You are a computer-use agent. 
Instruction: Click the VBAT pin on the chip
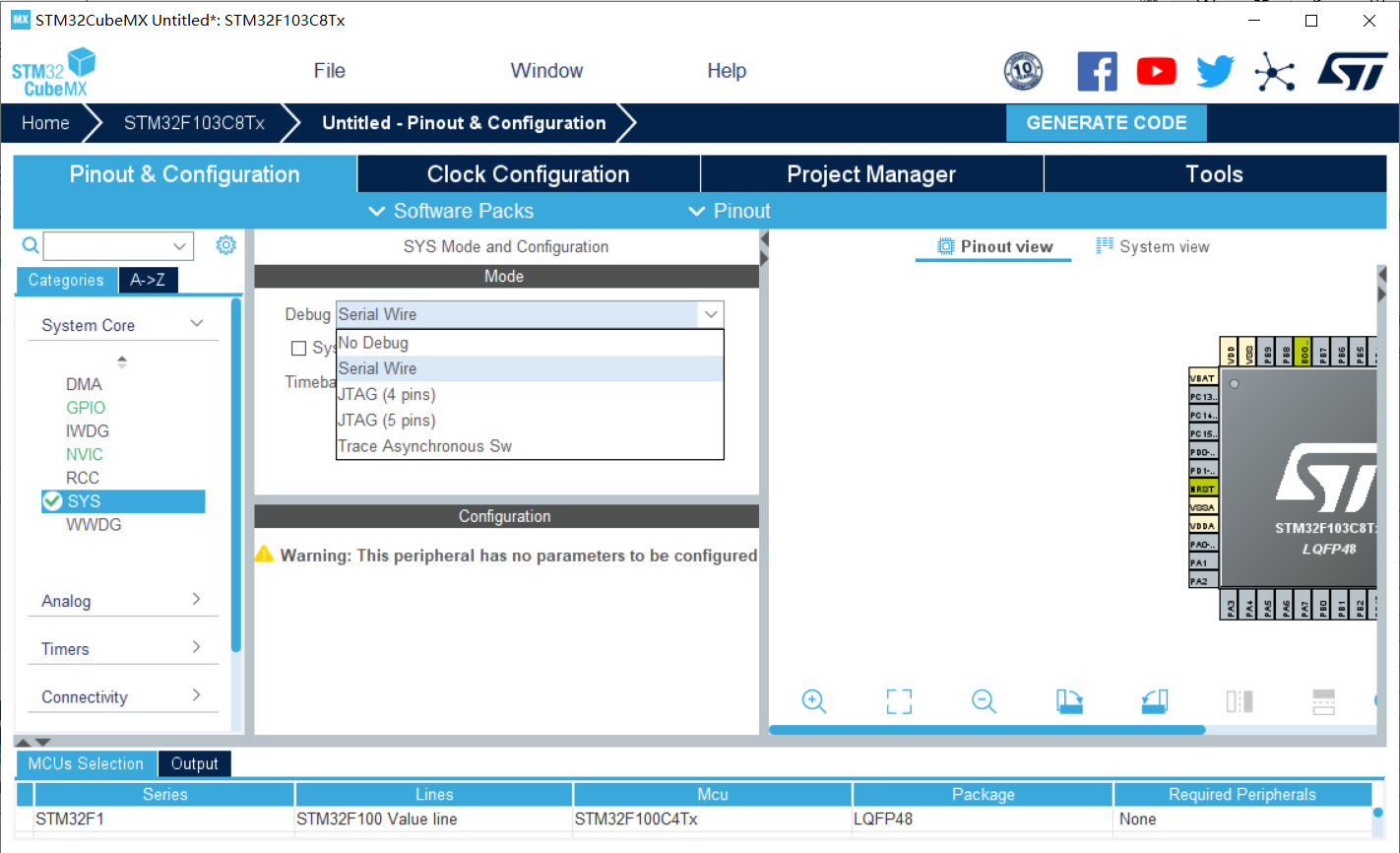1203,378
